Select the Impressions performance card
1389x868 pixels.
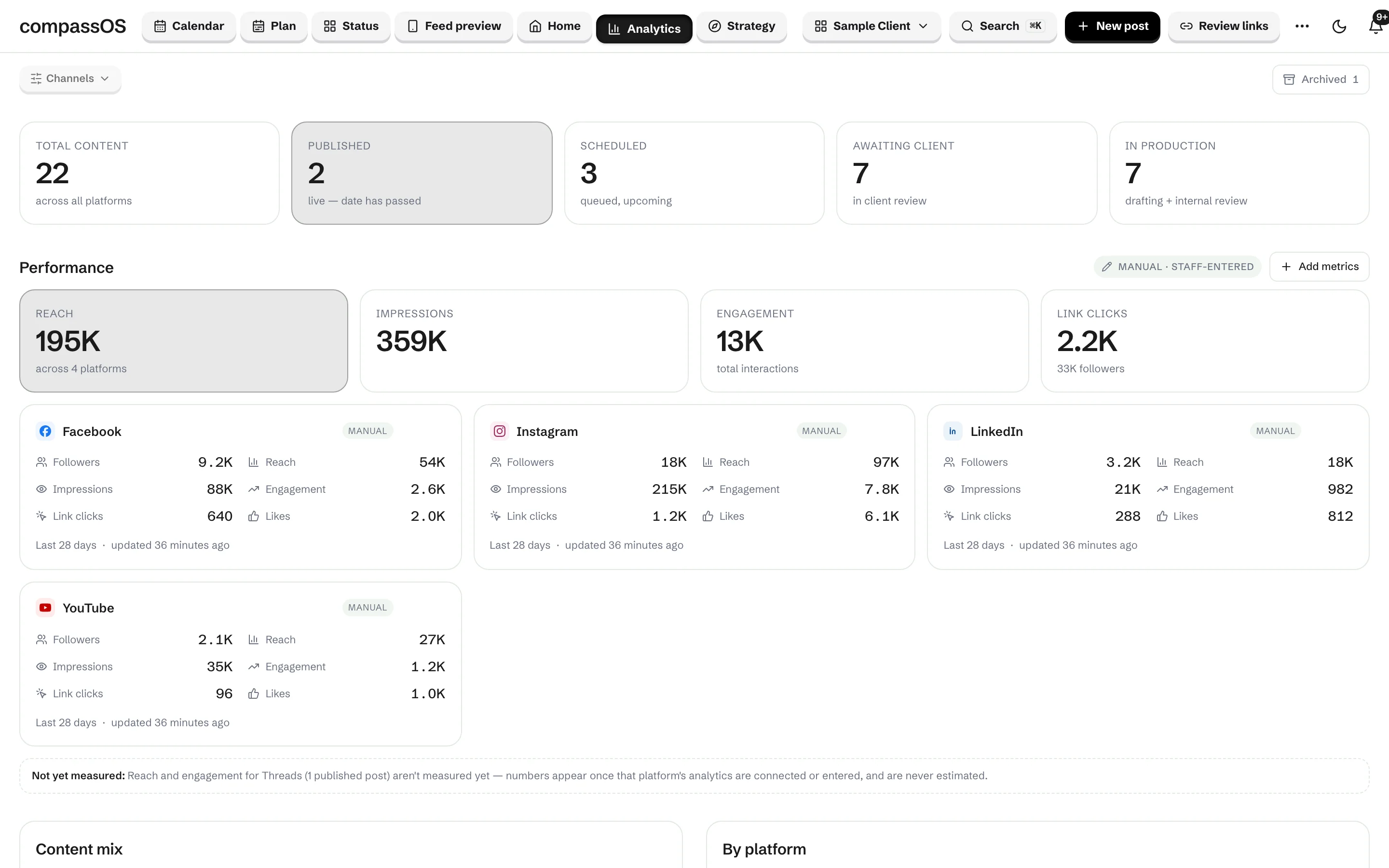point(524,341)
